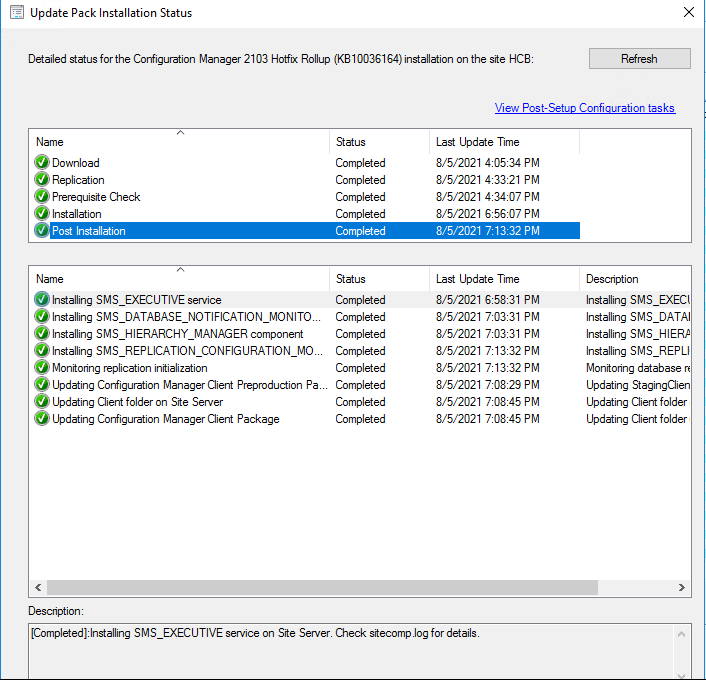Sort lower list by Status column header
Screen dimensions: 706x680
coord(380,279)
